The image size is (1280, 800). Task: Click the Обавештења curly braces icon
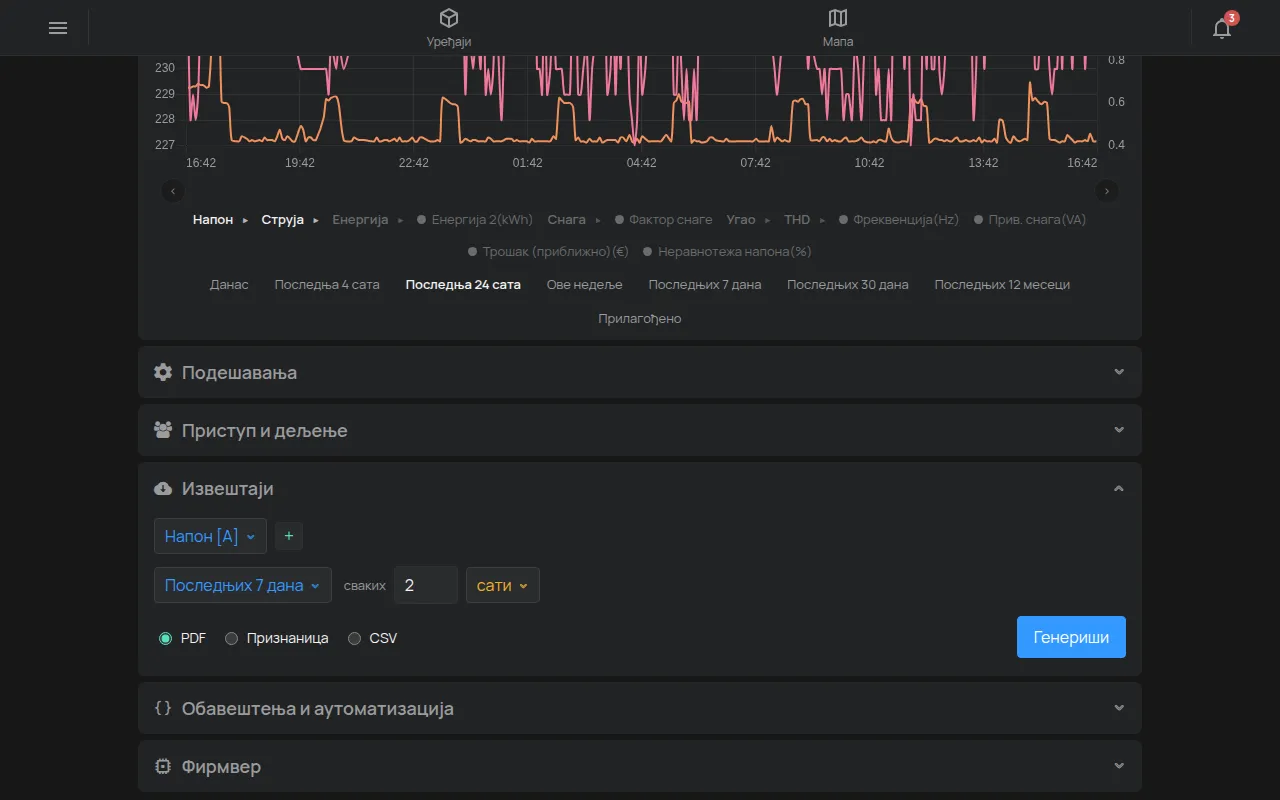coord(163,708)
